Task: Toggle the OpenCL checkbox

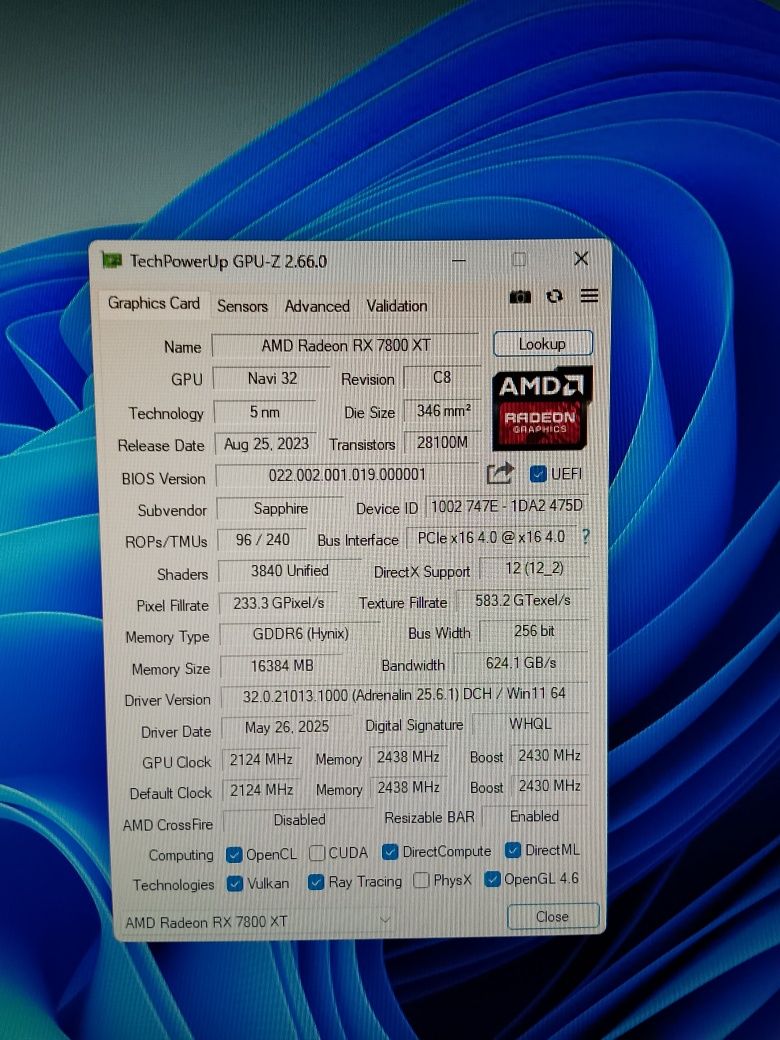Action: (x=233, y=854)
